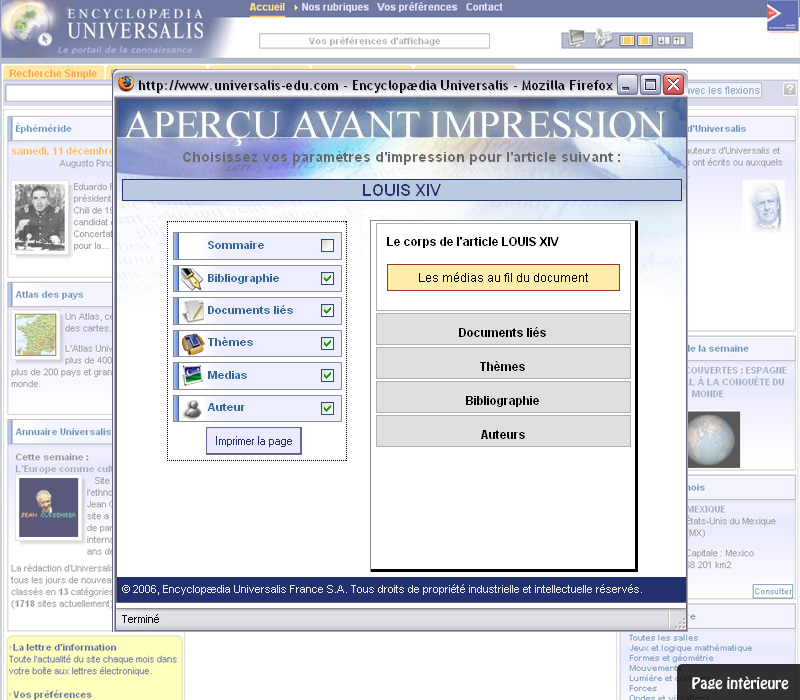Click the search input field in main window
The width and height of the screenshot is (800, 700).
click(x=59, y=92)
